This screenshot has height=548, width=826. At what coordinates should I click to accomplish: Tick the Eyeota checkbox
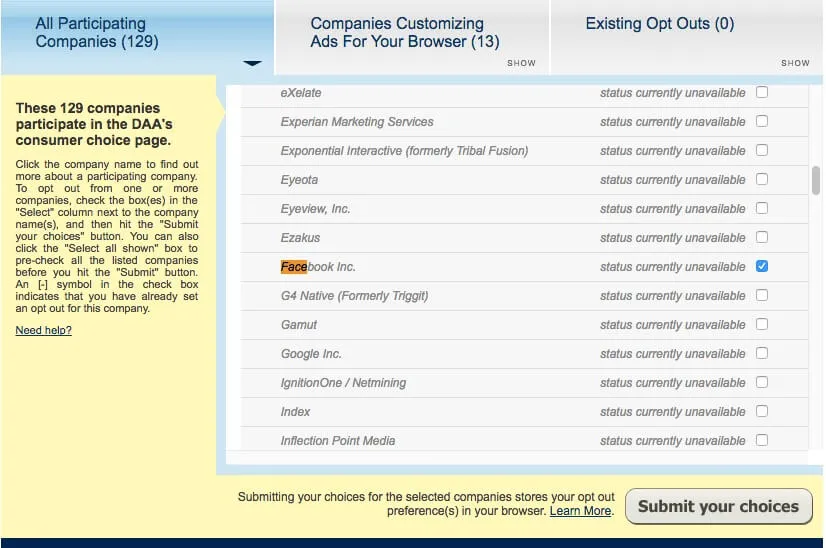(x=762, y=180)
